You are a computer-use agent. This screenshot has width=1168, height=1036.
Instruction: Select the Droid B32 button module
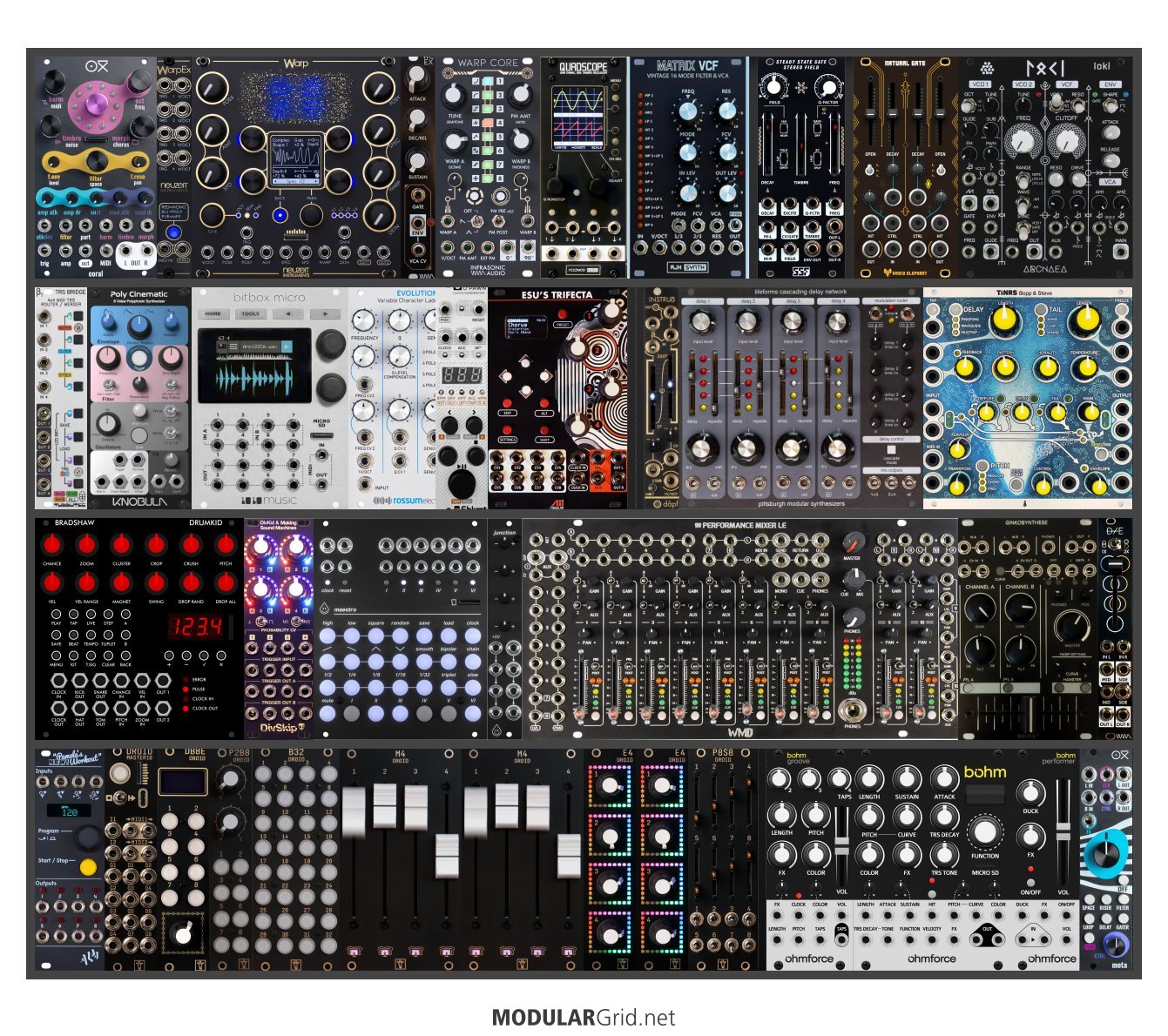coord(296,858)
